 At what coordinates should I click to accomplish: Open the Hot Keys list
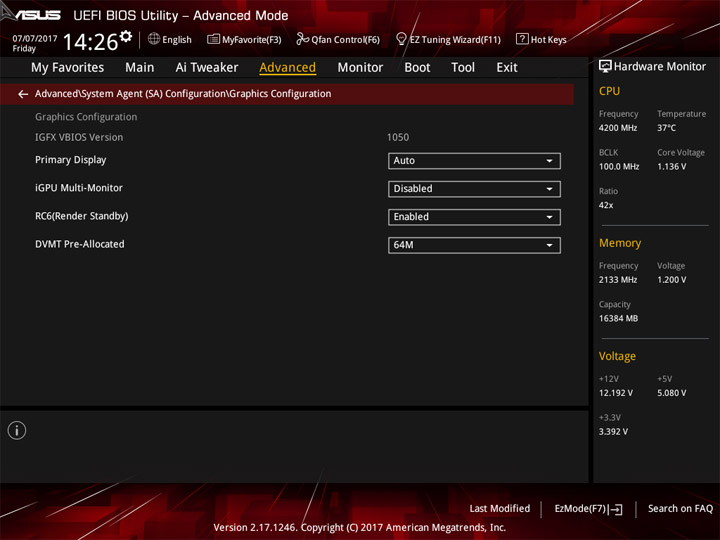pyautogui.click(x=541, y=39)
